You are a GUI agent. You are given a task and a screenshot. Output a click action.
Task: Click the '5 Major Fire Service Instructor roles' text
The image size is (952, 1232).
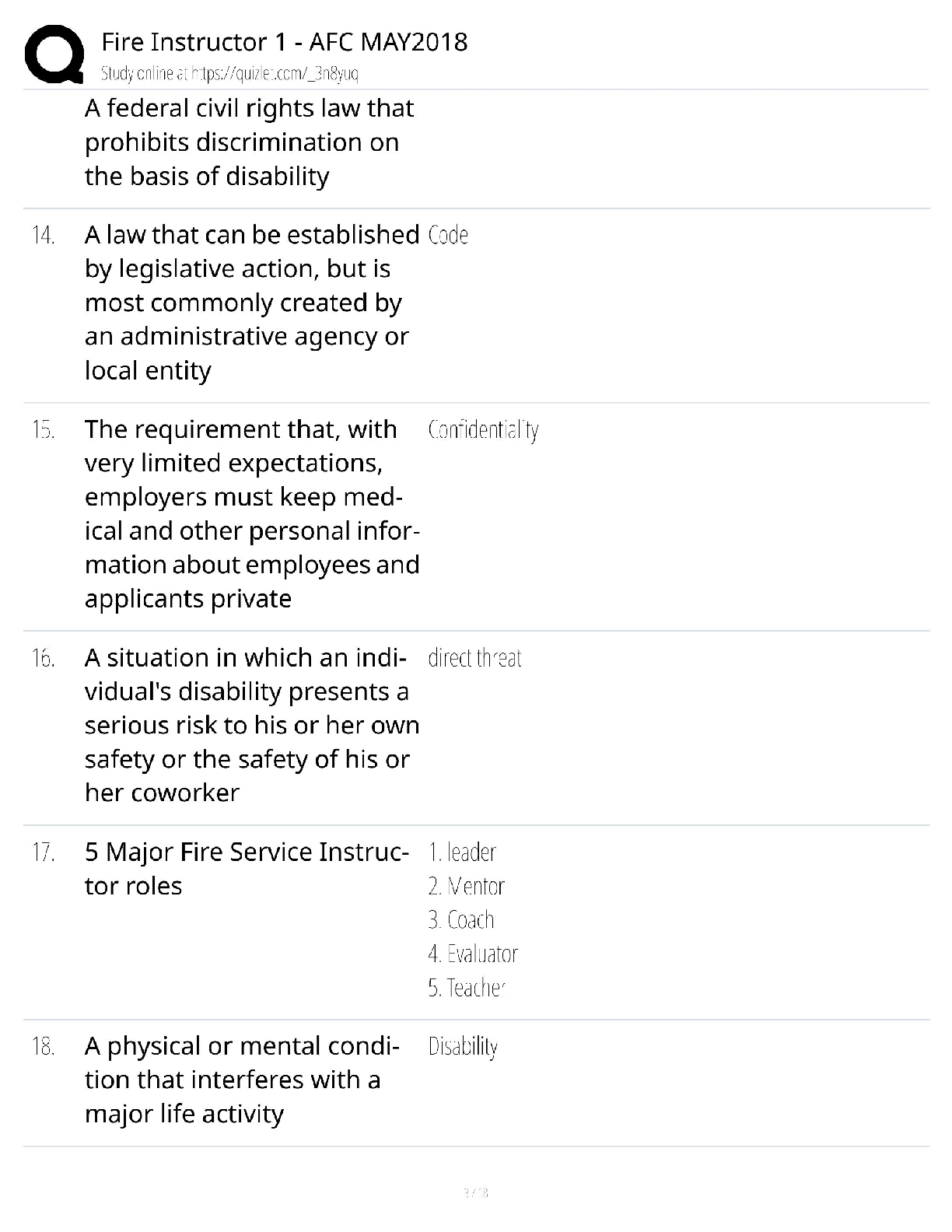click(247, 869)
